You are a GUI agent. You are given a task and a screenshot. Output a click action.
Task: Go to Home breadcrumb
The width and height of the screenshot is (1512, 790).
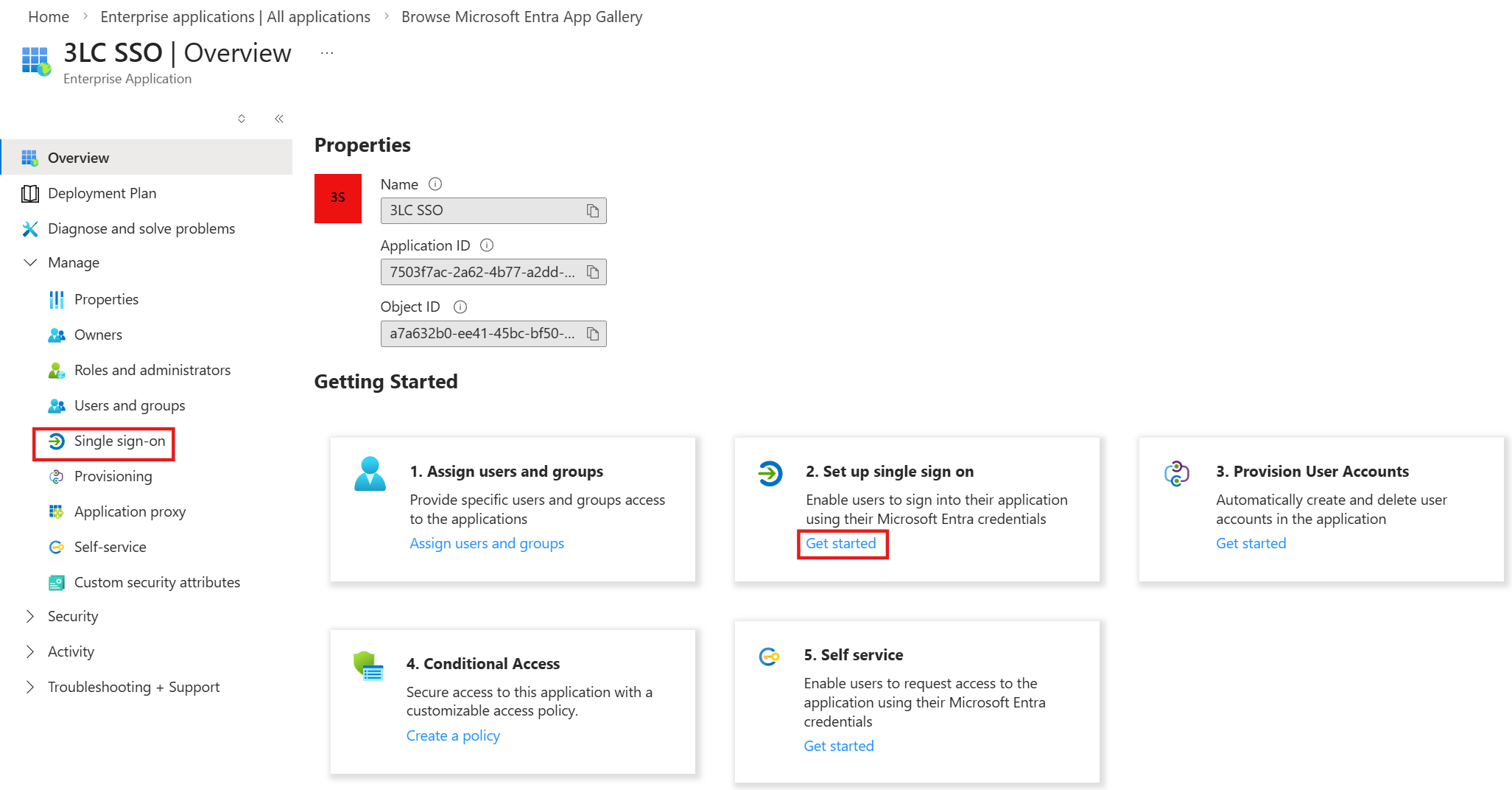click(49, 17)
